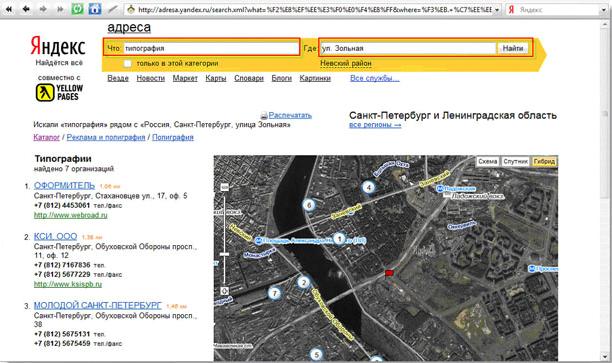This screenshot has height=363, width=612.
Task: Click the phone number +7 (812) 5675131
Action: [x=62, y=334]
